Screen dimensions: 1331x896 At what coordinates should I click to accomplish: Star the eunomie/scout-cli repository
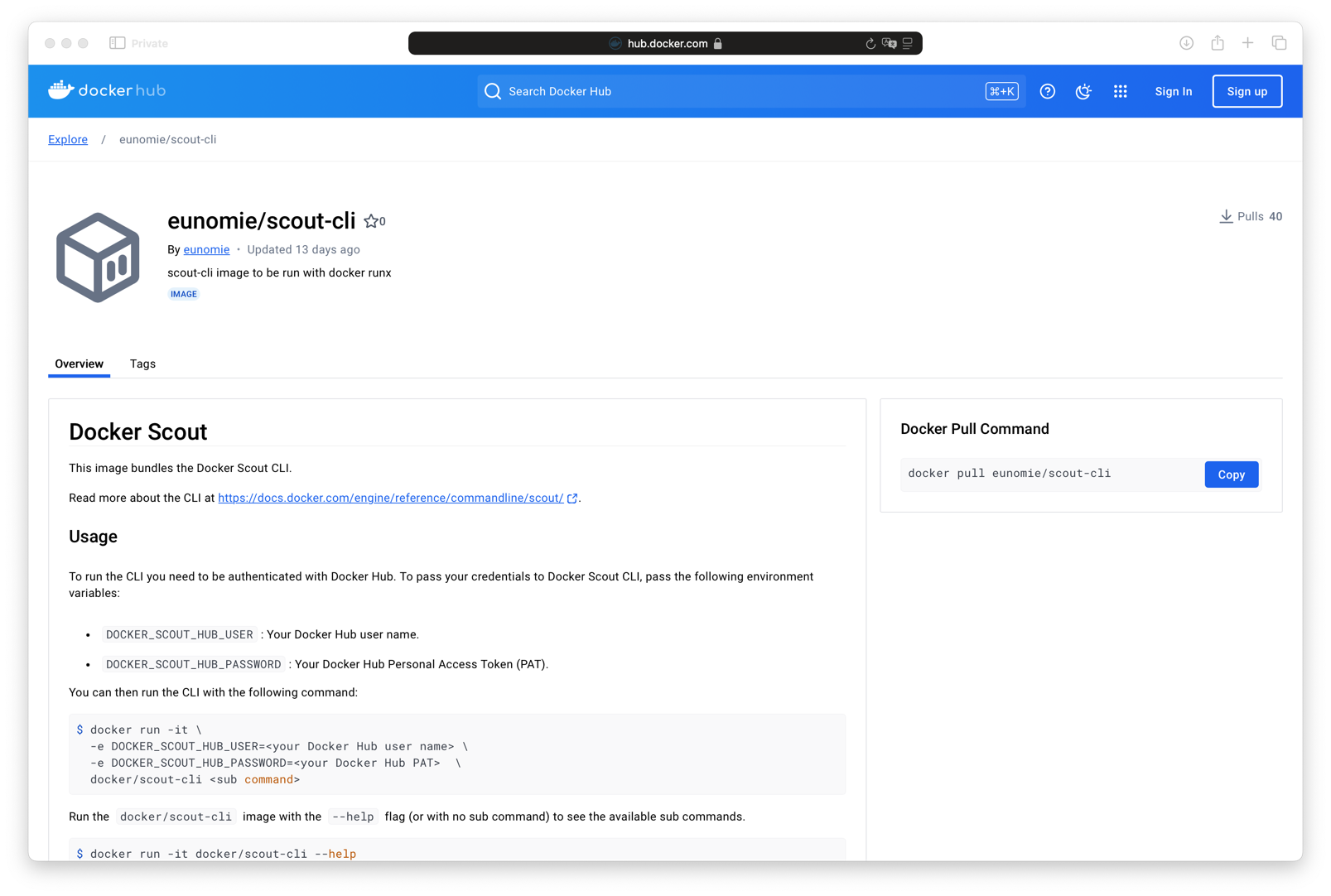click(x=371, y=221)
